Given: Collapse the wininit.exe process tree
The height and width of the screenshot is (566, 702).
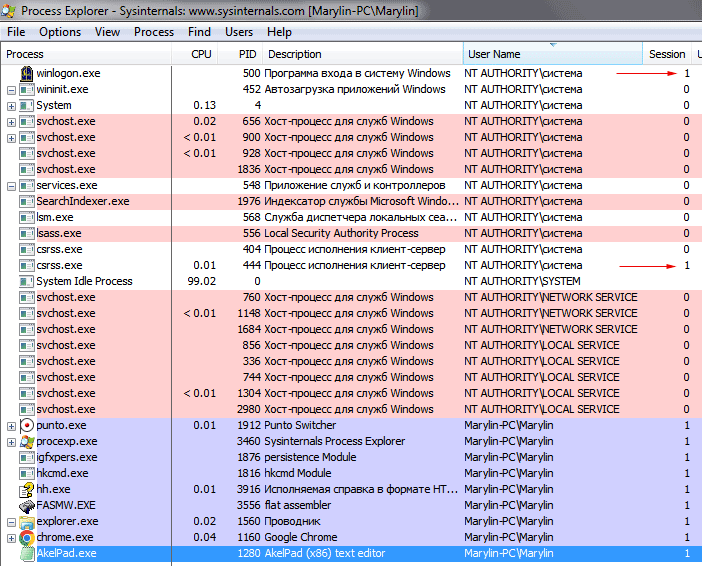Looking at the screenshot, I should click(x=11, y=89).
